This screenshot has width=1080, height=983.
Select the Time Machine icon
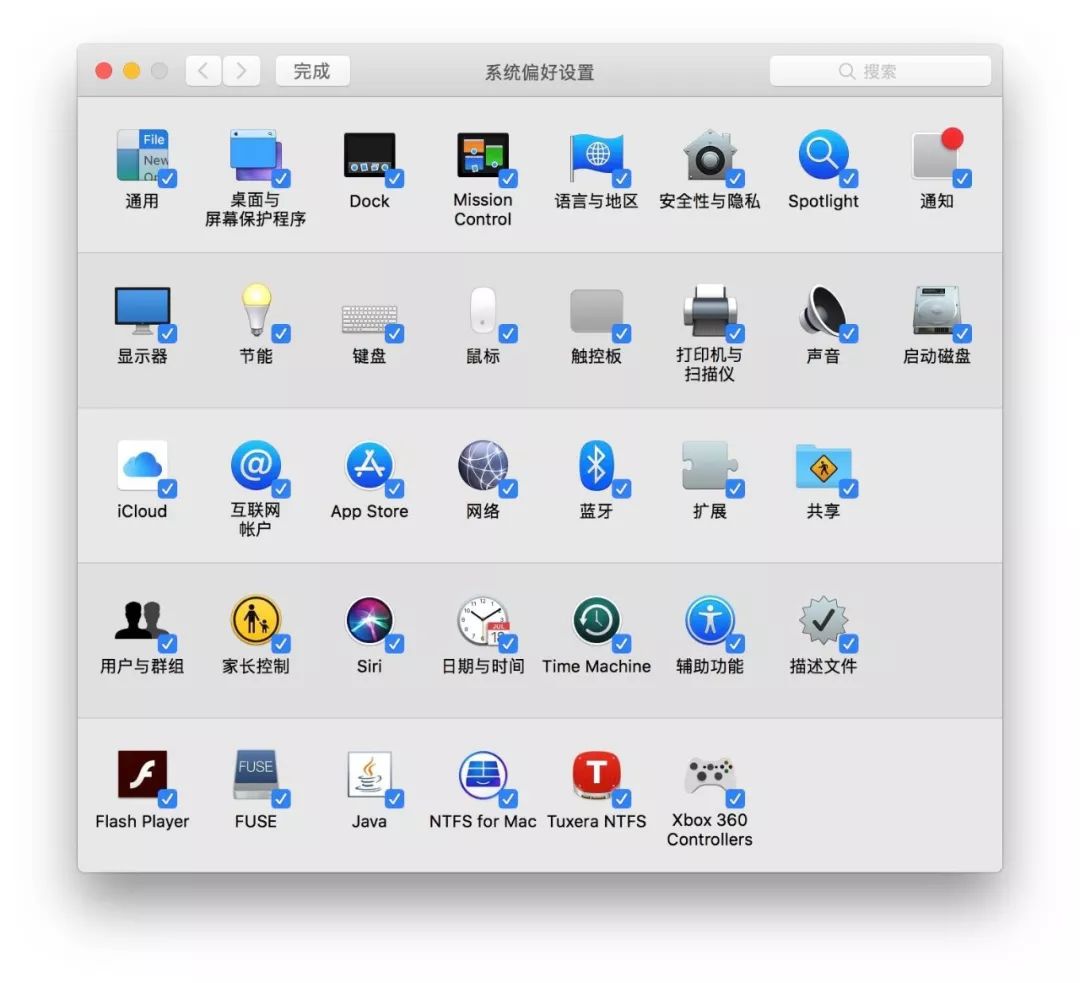tap(596, 621)
